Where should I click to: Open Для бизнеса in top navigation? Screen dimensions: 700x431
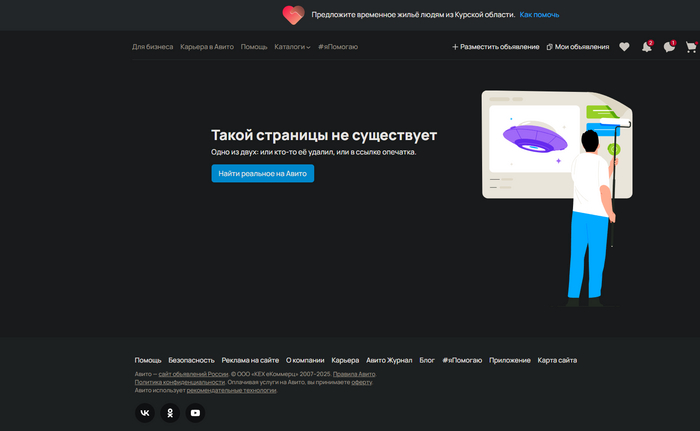tap(152, 47)
